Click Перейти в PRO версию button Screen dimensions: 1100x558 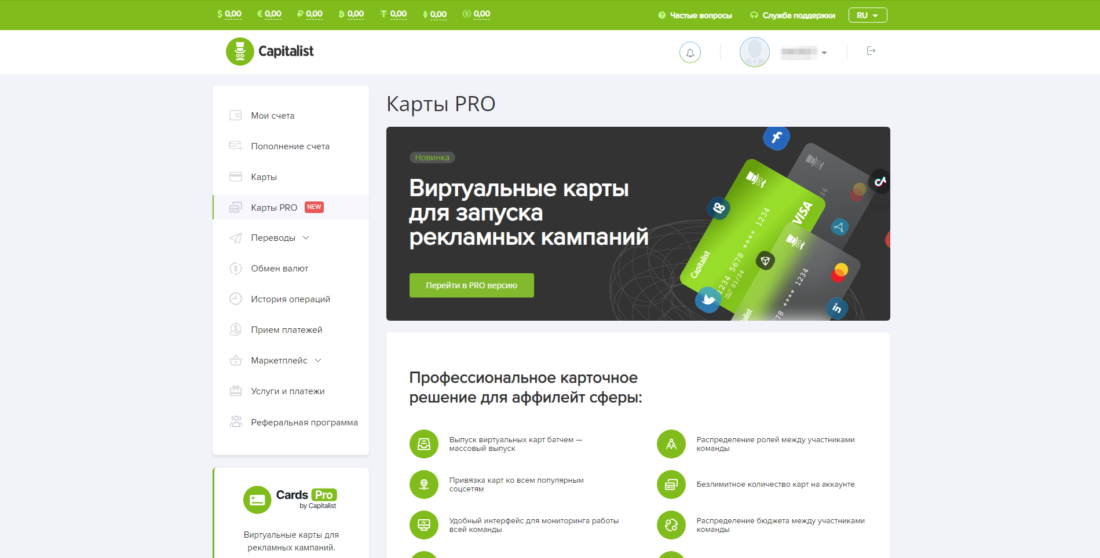tap(471, 285)
